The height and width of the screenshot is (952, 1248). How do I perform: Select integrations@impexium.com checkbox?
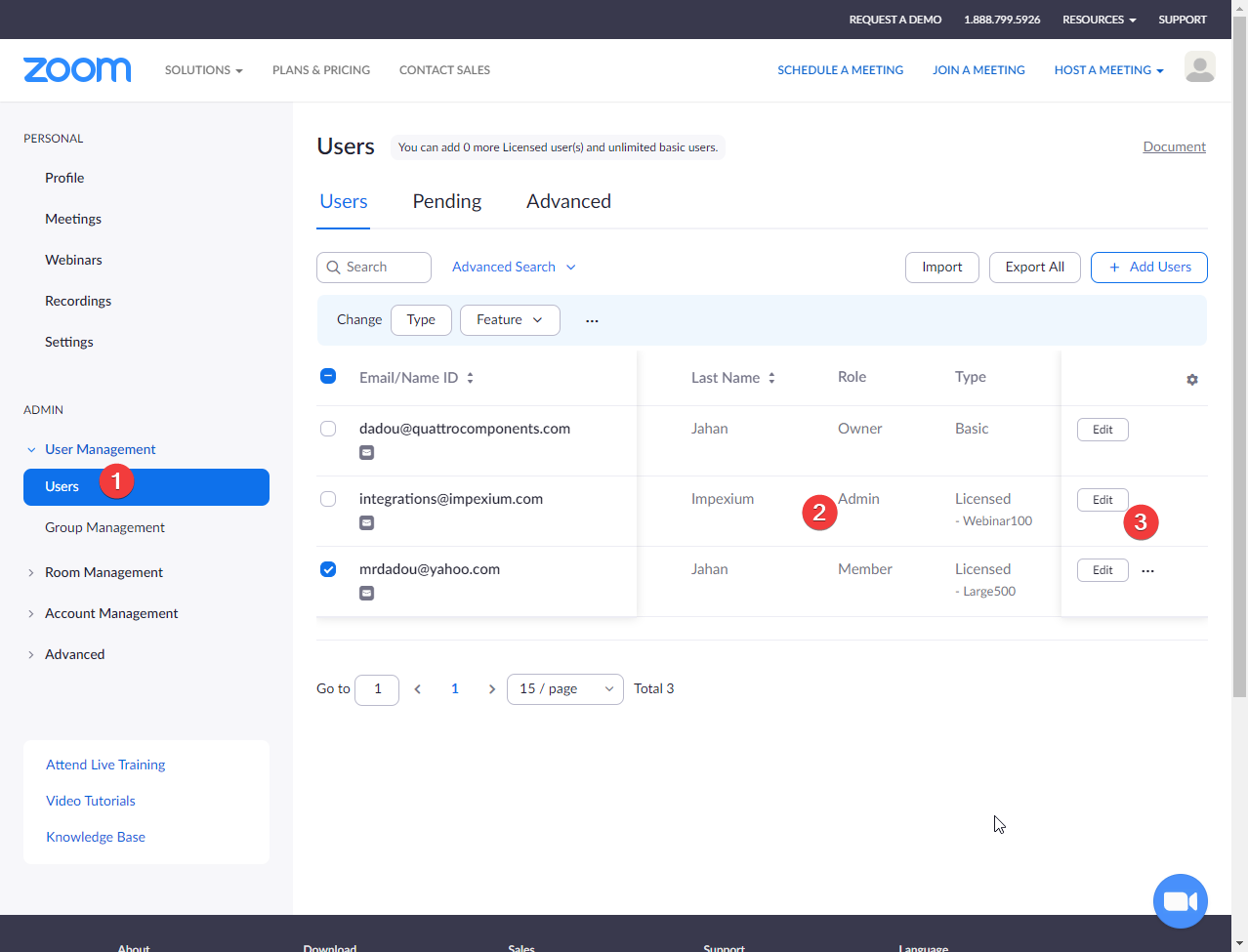[328, 499]
